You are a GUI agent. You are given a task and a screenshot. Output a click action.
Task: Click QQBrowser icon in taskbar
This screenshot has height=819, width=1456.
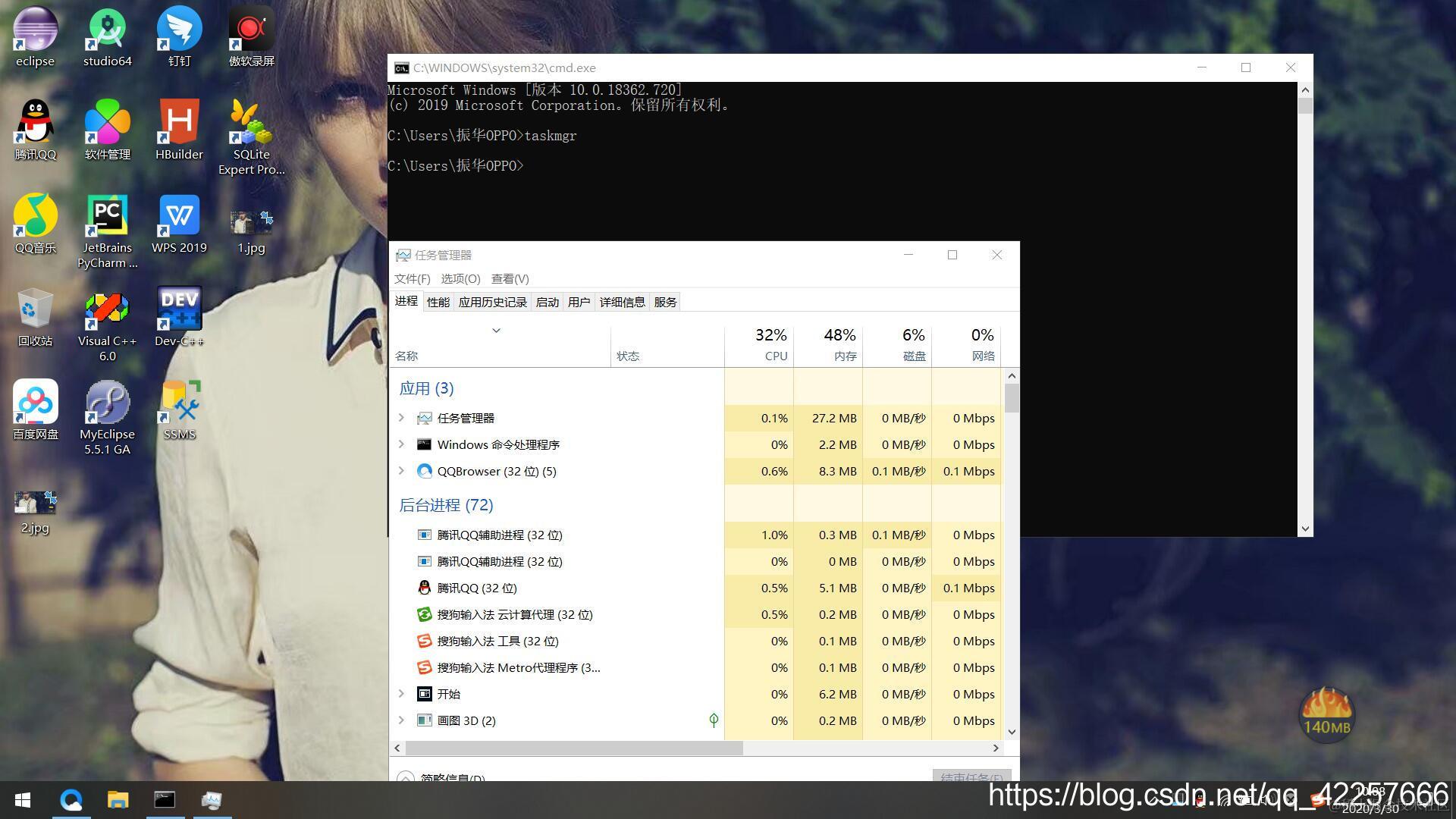pyautogui.click(x=71, y=800)
